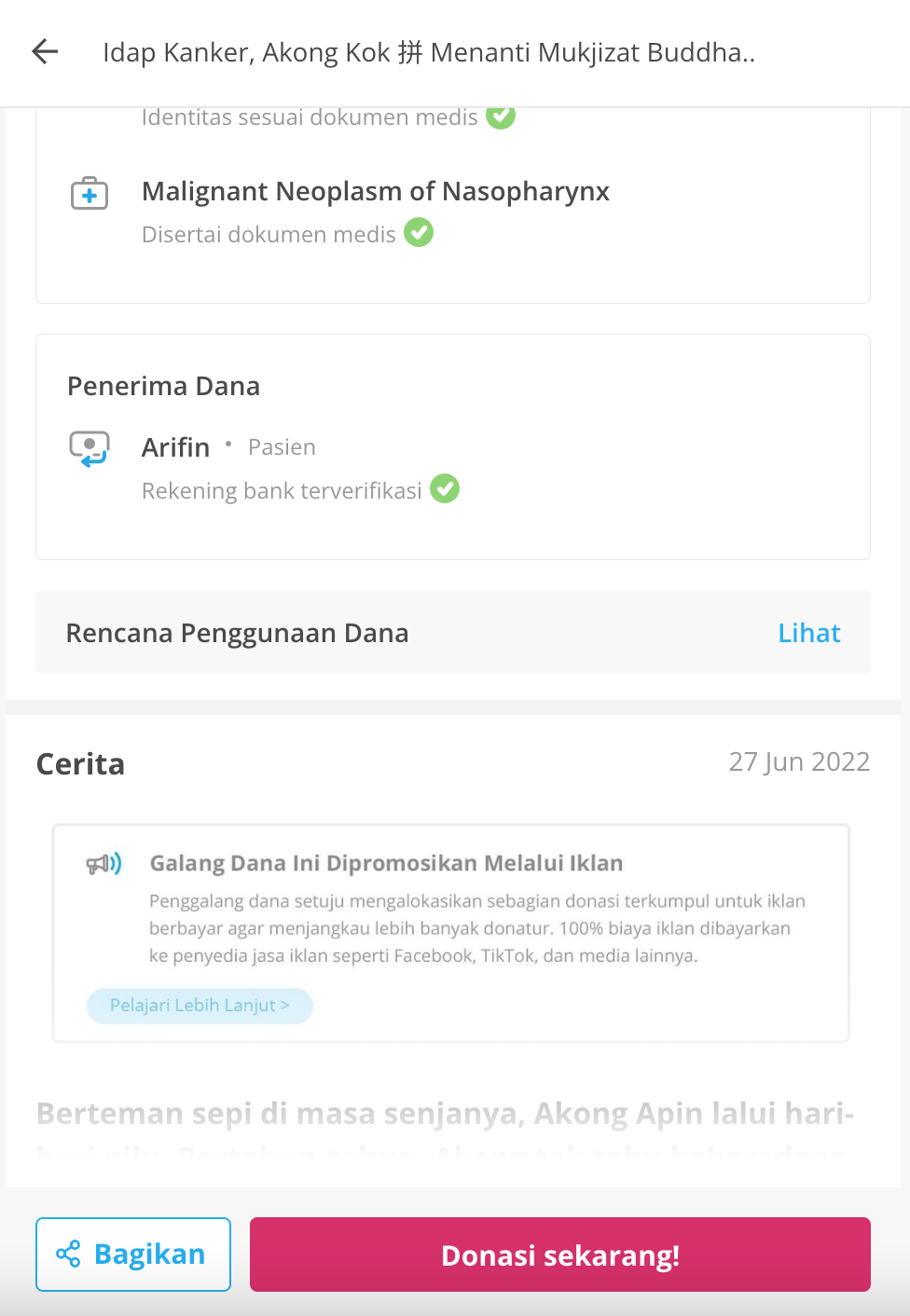910x1316 pixels.
Task: Click the megaphone ad promotion icon
Action: (104, 864)
